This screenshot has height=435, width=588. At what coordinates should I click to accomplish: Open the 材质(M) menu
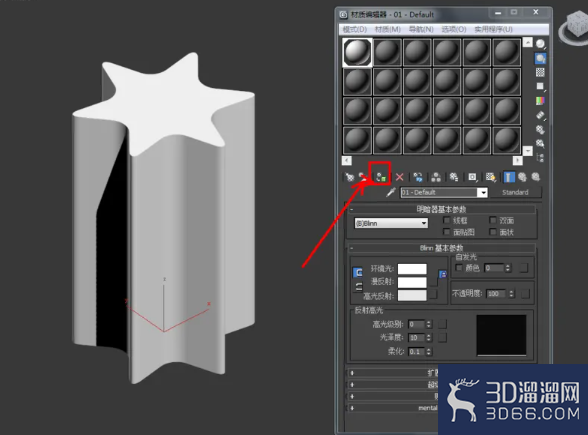pos(388,29)
